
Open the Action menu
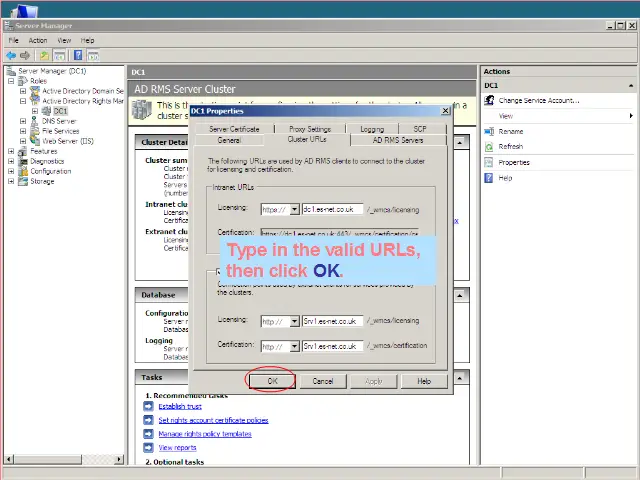(38, 40)
